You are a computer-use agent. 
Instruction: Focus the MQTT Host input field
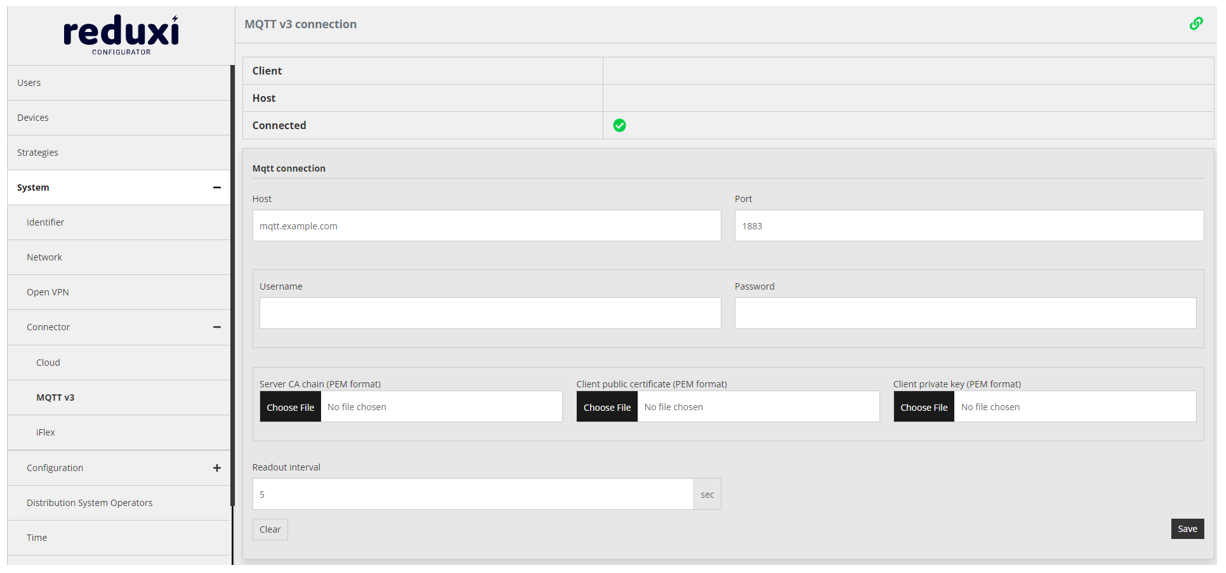pos(486,226)
